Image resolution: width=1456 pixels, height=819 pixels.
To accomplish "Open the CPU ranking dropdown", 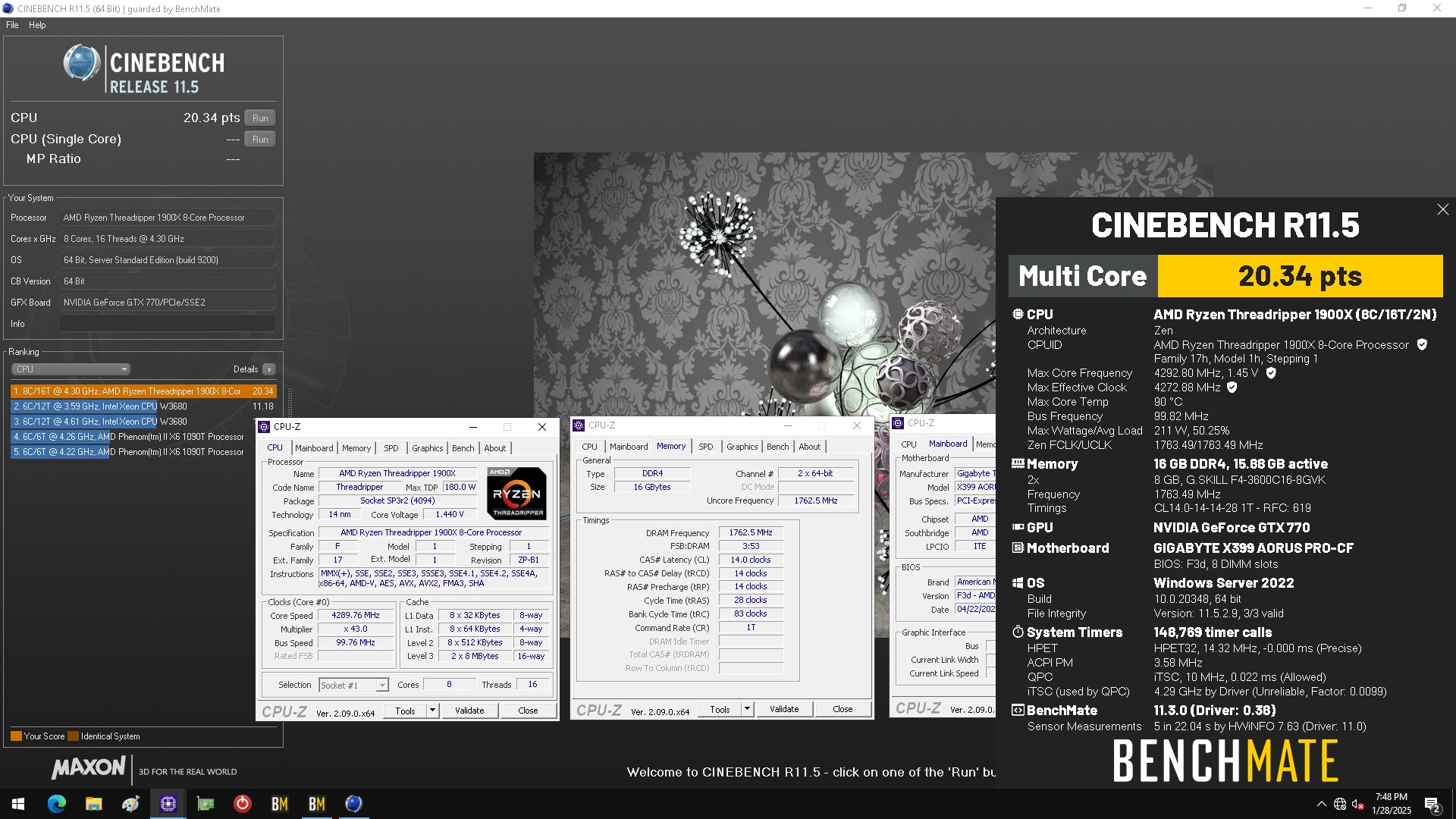I will (x=71, y=369).
